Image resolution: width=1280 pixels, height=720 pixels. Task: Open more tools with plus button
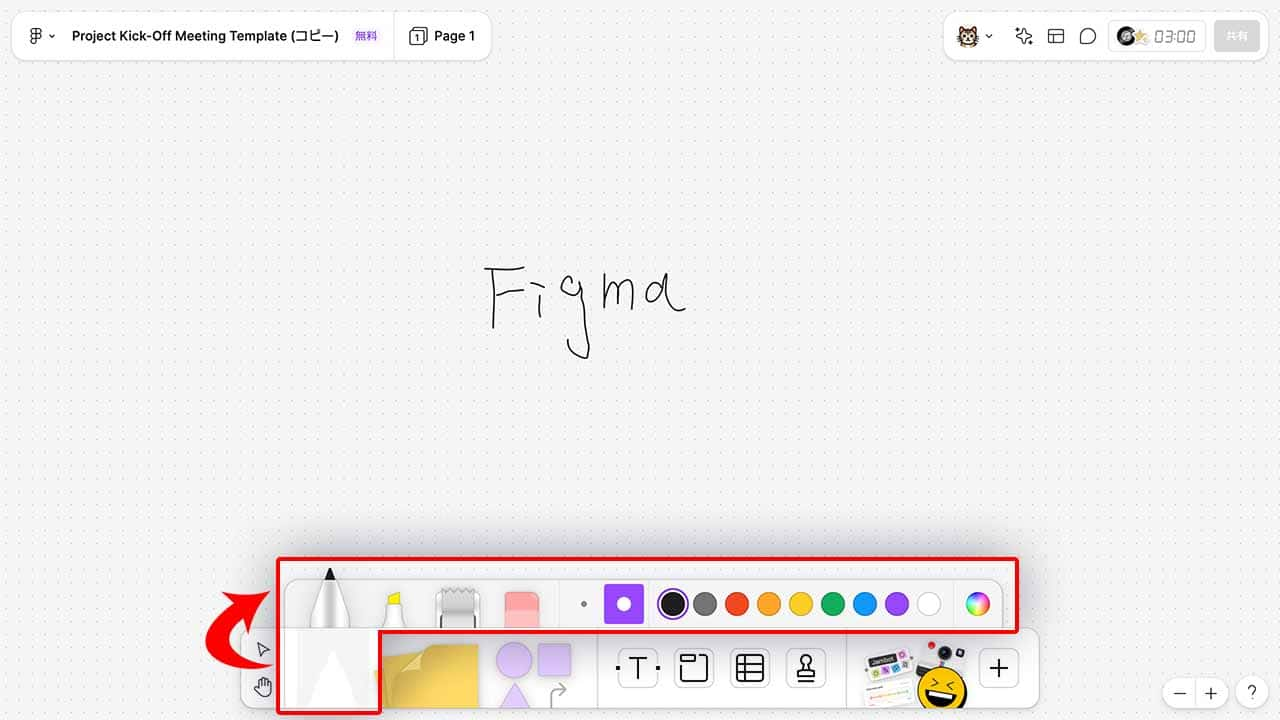click(999, 668)
